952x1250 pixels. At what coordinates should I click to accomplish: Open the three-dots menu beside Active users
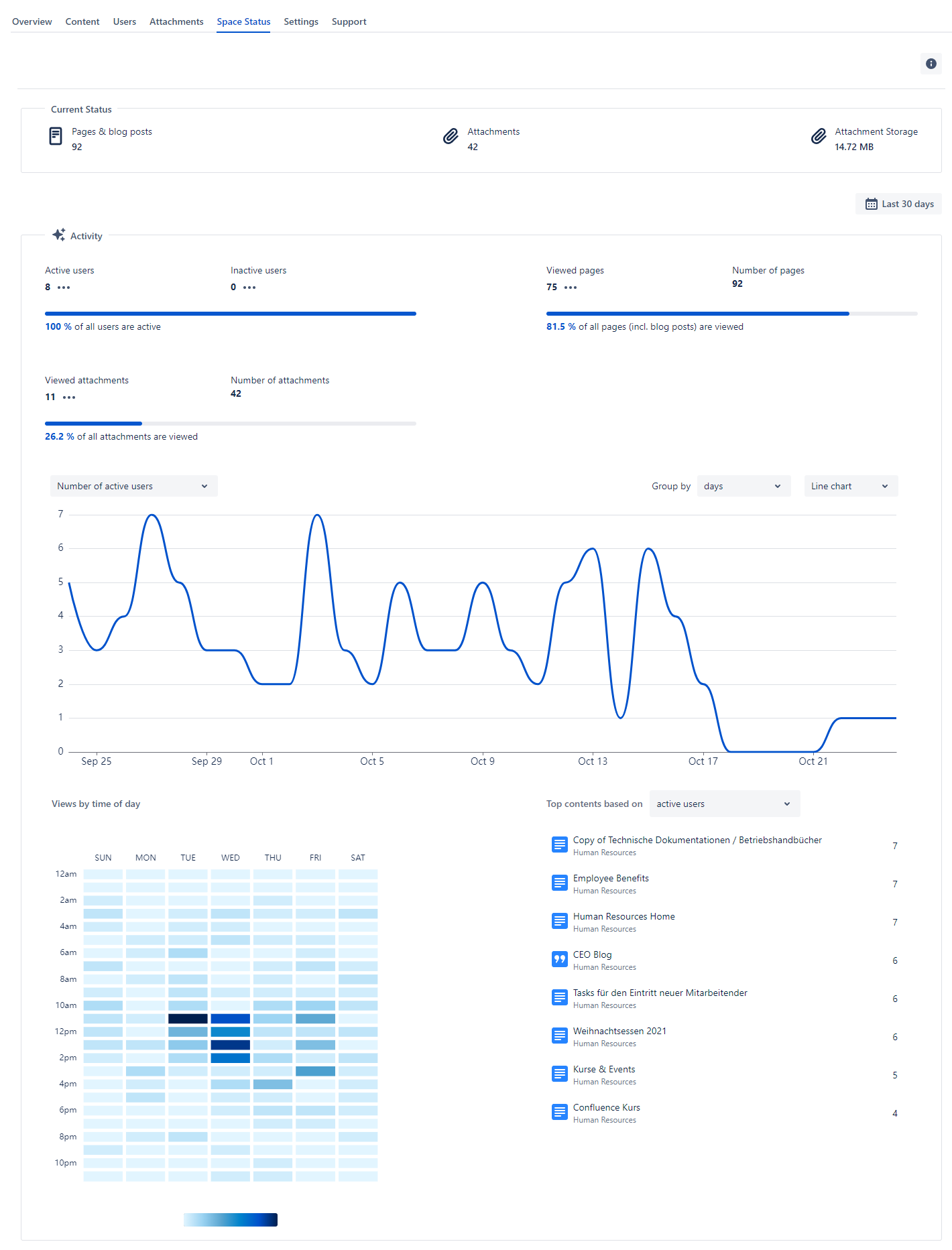[64, 288]
